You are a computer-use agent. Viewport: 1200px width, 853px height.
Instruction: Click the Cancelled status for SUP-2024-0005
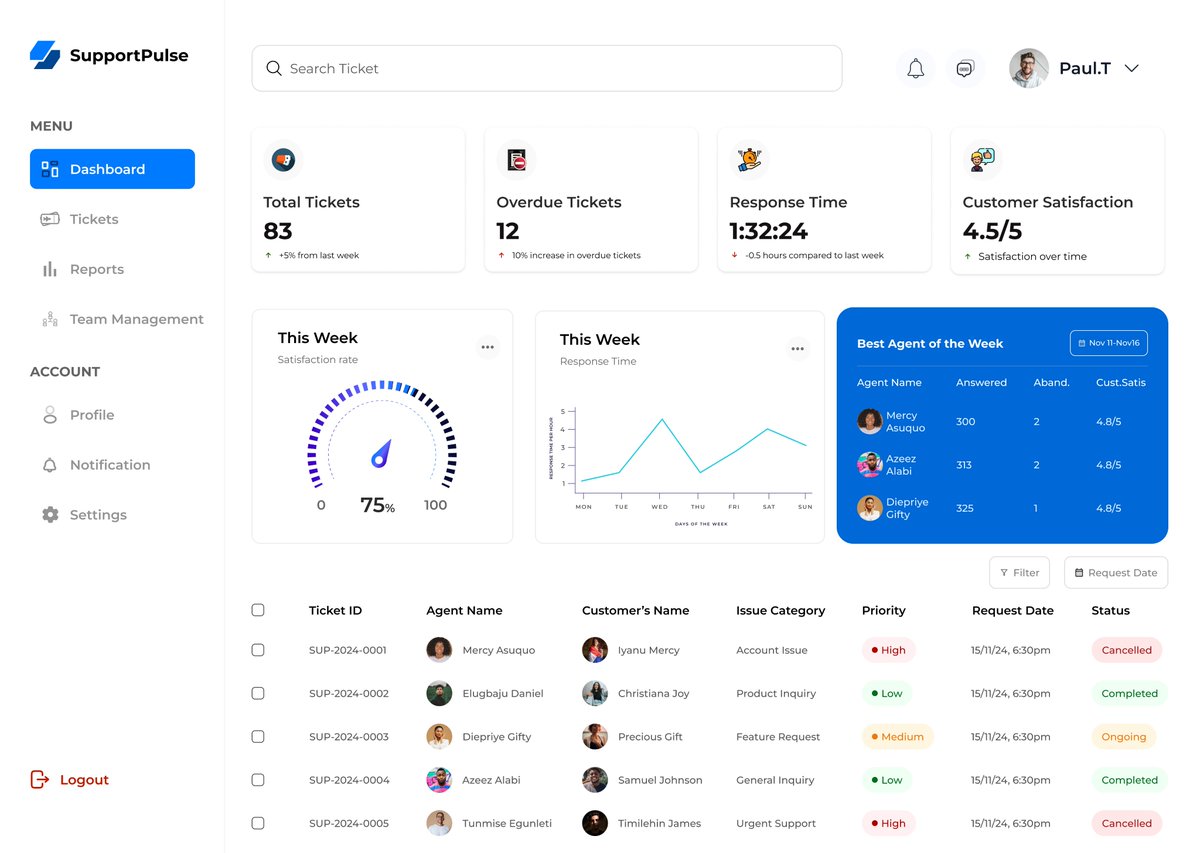pos(1127,823)
